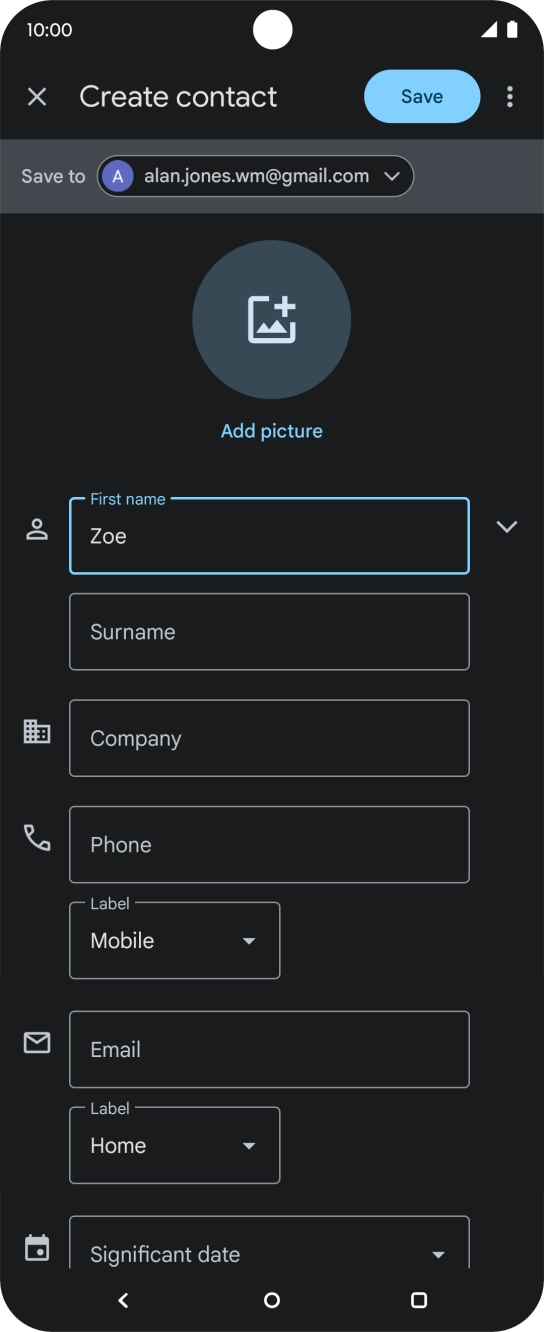The height and width of the screenshot is (1332, 544).
Task: Open the three-dot overflow menu
Action: (x=510, y=97)
